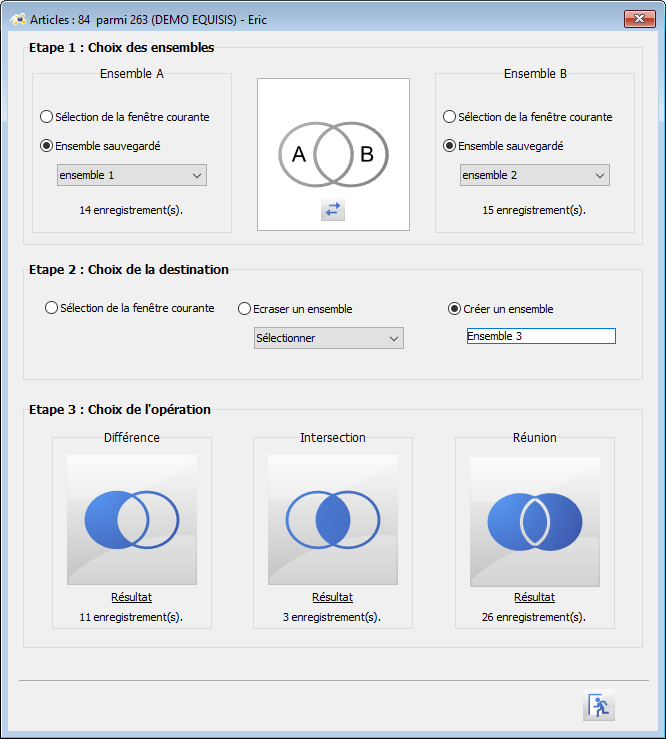Click the Réunion operation icon
The image size is (666, 739).
click(x=535, y=520)
